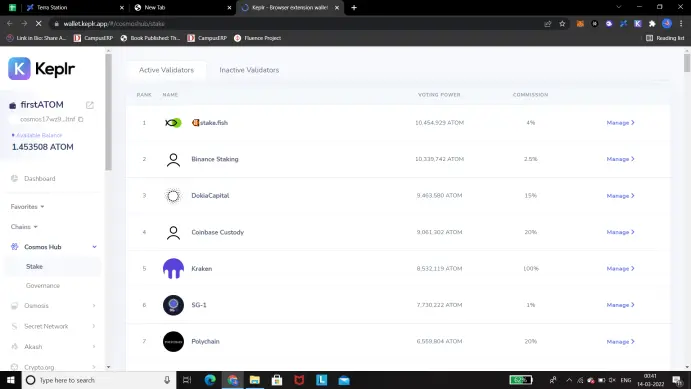Open the Extensions puzzle menu
This screenshot has width=691, height=389.
pos(652,24)
